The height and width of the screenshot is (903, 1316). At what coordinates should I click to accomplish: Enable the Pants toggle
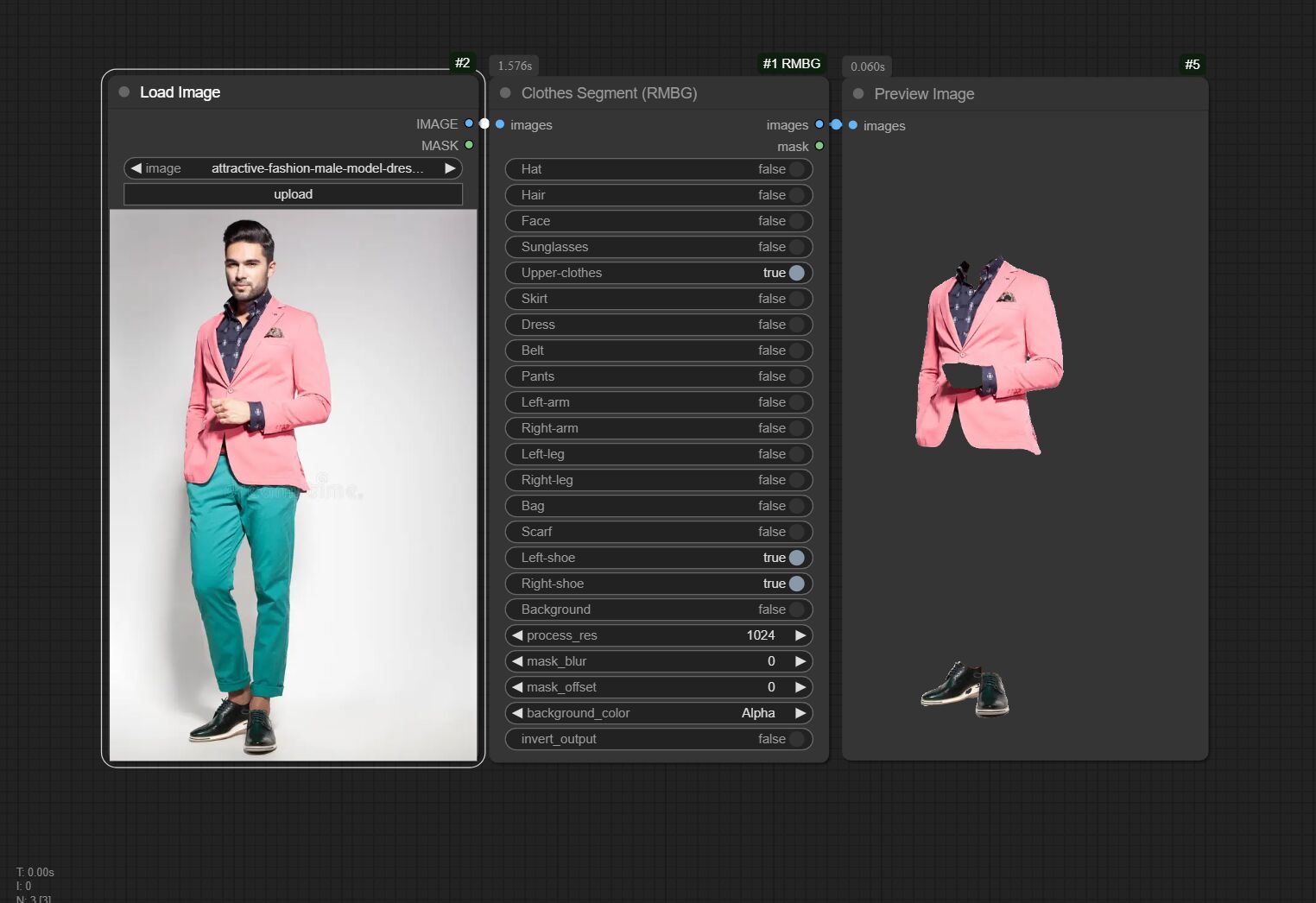[796, 376]
